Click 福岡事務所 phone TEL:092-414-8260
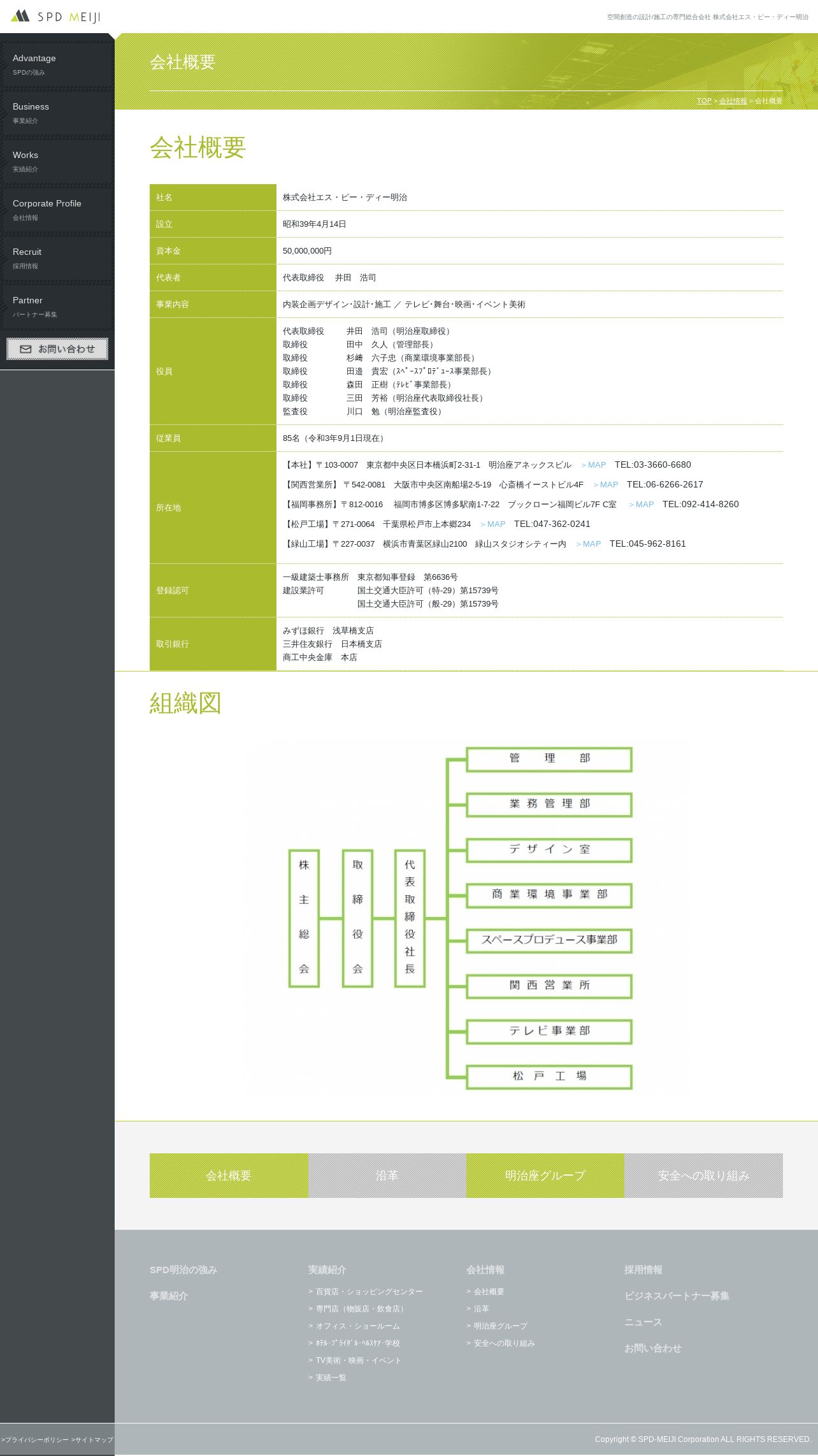818x1456 pixels. (x=701, y=505)
